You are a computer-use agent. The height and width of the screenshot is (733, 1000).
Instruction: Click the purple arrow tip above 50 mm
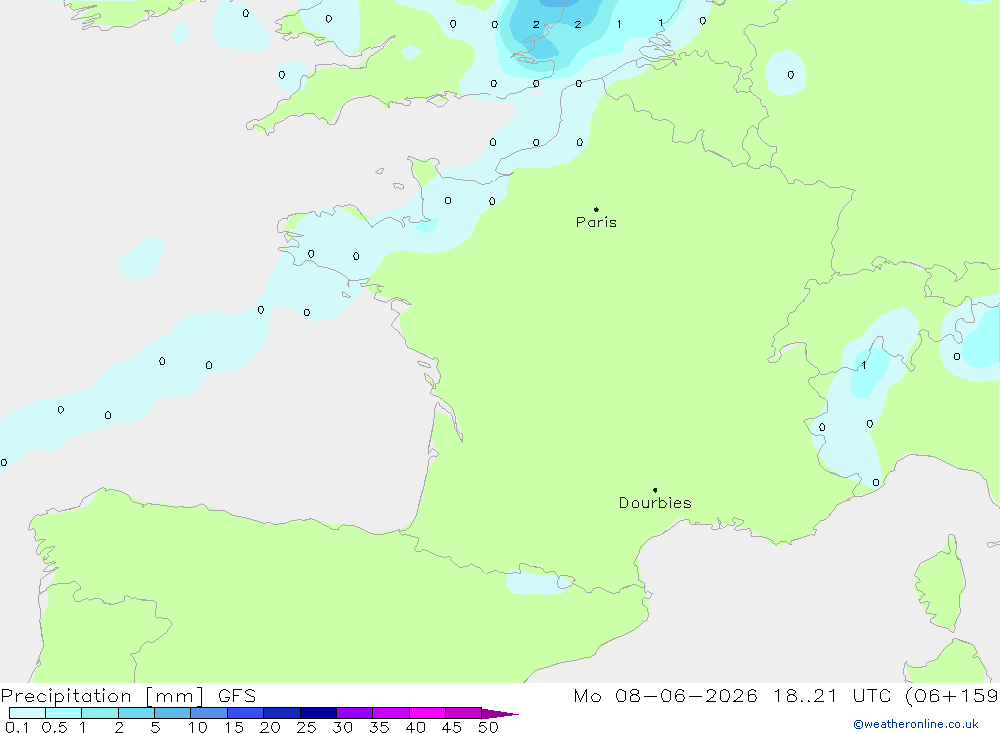point(500,714)
